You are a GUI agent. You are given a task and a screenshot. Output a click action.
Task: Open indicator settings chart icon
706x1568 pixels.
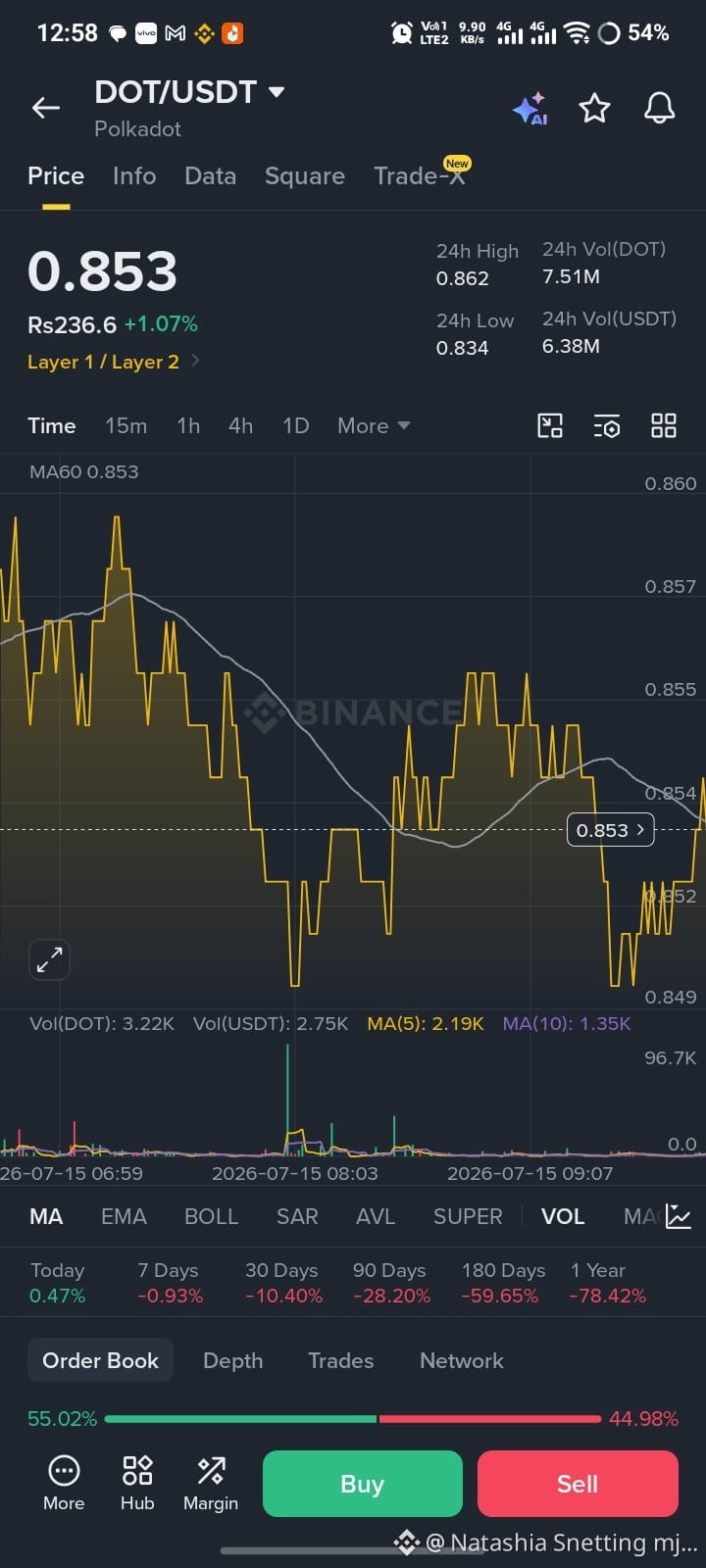tap(679, 1216)
